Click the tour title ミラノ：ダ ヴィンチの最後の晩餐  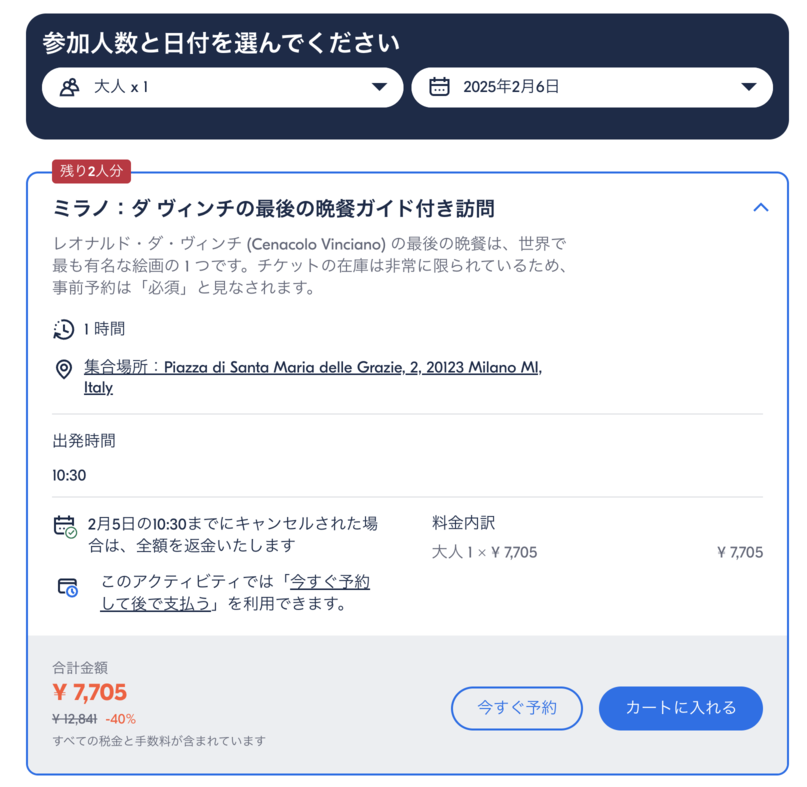pyautogui.click(x=273, y=208)
